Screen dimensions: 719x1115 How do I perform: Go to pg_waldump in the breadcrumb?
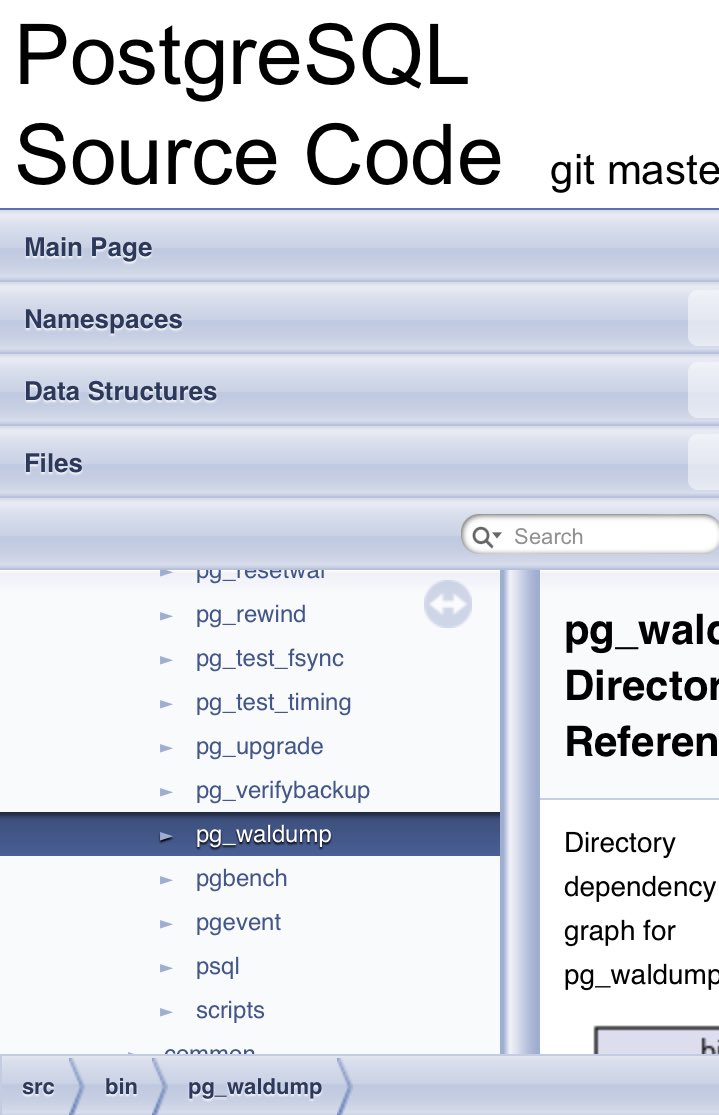[x=255, y=1087]
